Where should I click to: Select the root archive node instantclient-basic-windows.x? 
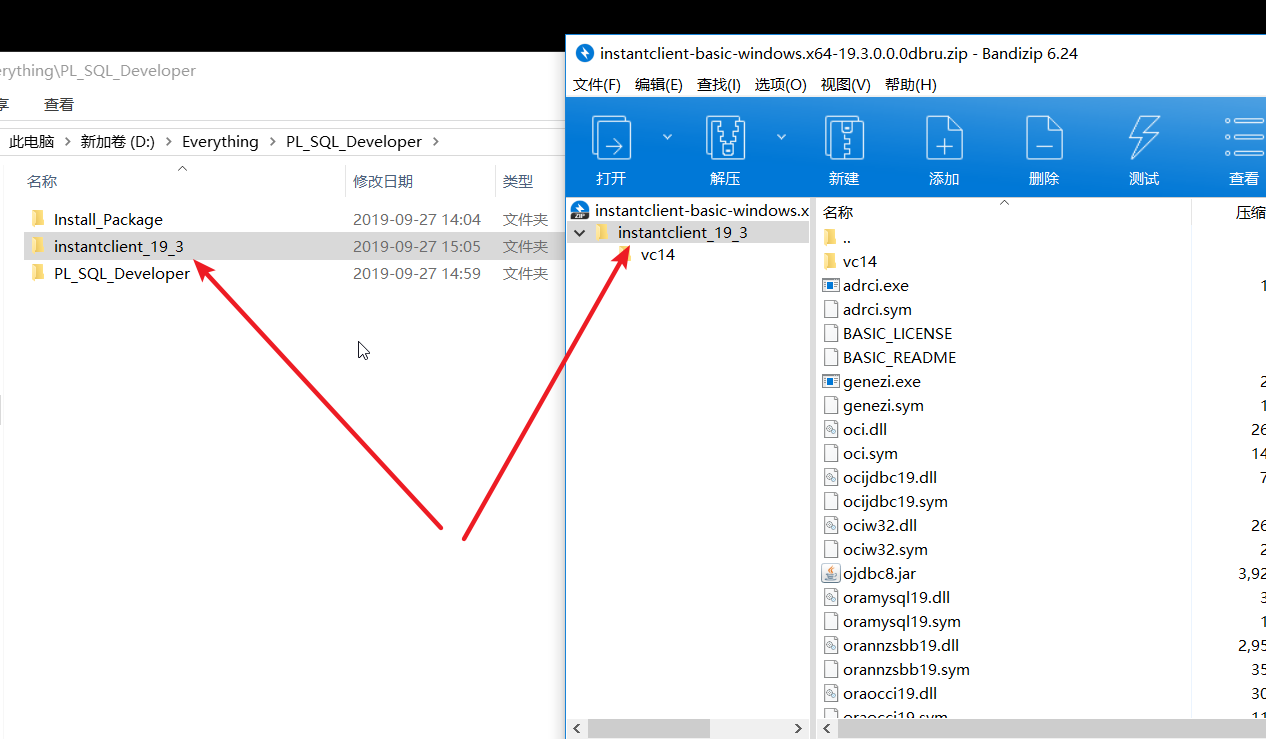point(689,210)
